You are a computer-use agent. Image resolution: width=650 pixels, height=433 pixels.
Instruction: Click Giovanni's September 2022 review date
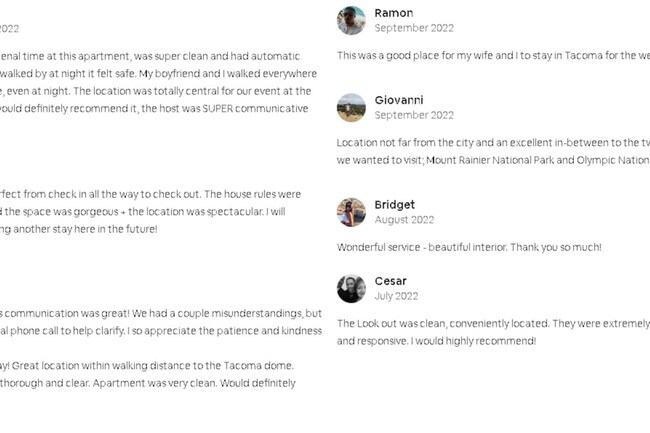pos(414,115)
